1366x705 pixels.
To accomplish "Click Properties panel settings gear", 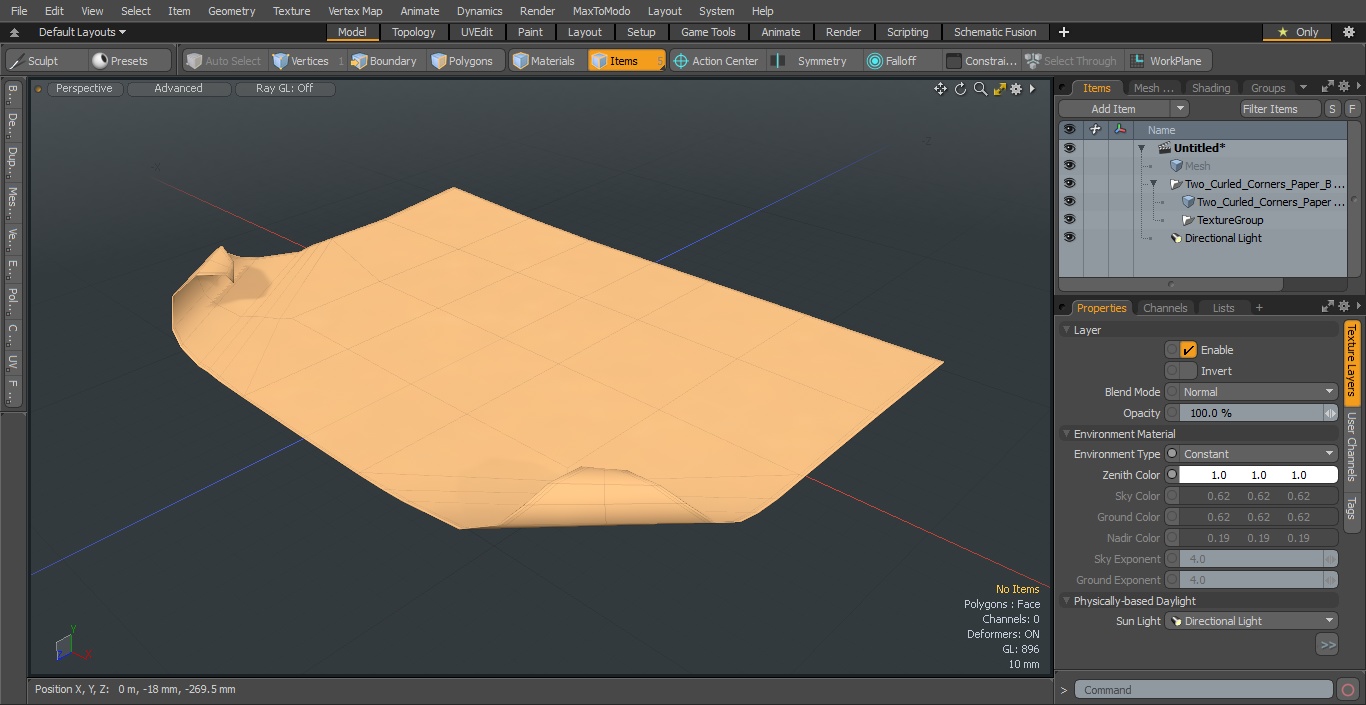I will click(1344, 307).
